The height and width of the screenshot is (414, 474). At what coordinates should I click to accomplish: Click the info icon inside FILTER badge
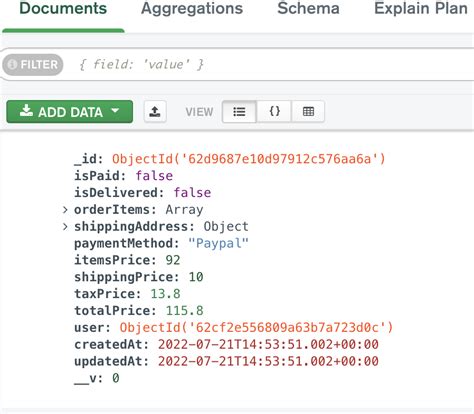[12, 64]
